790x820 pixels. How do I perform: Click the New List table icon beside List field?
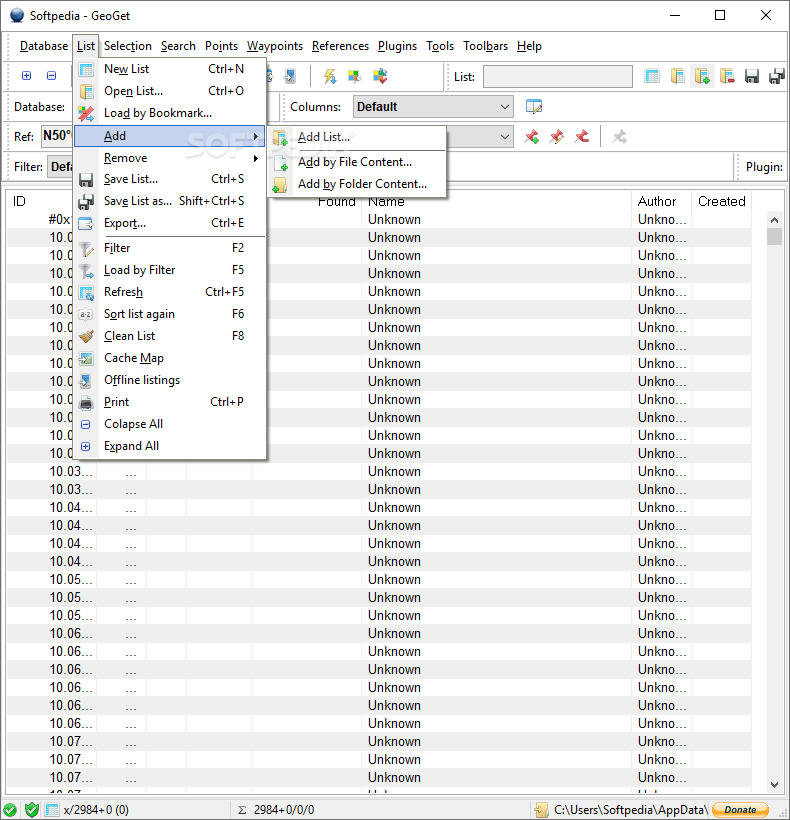tap(651, 76)
